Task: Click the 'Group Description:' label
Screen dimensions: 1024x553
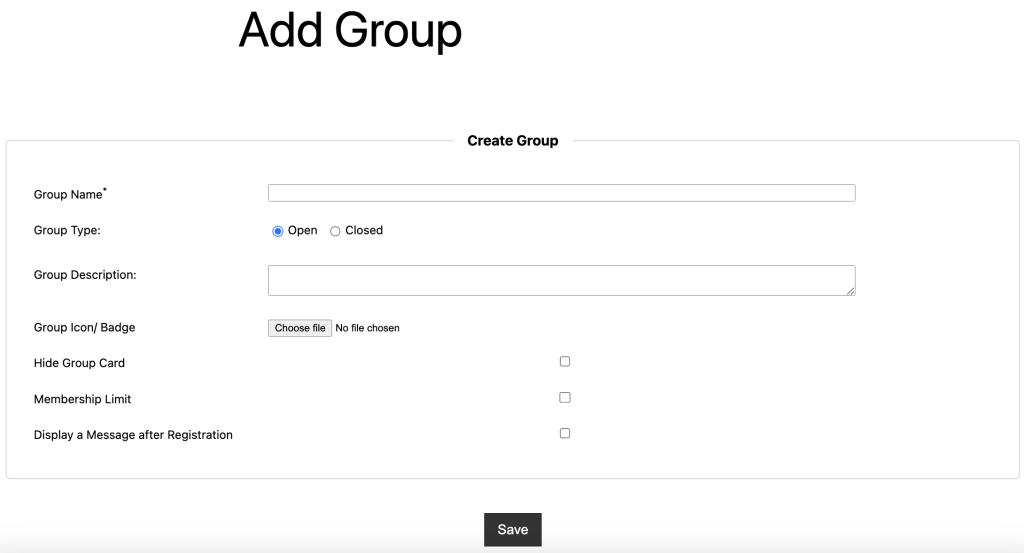Action: coord(85,275)
